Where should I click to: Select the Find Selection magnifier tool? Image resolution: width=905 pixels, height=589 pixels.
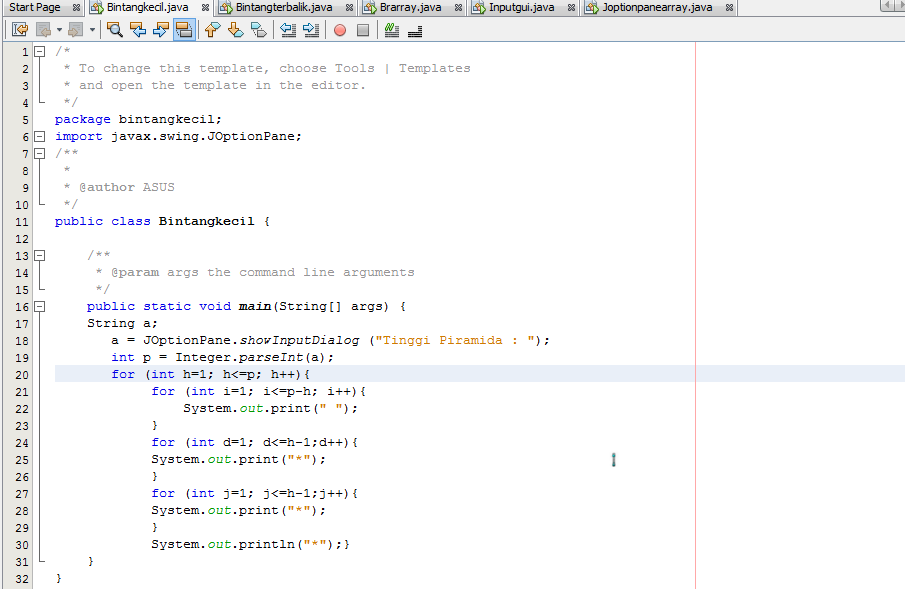[x=114, y=29]
